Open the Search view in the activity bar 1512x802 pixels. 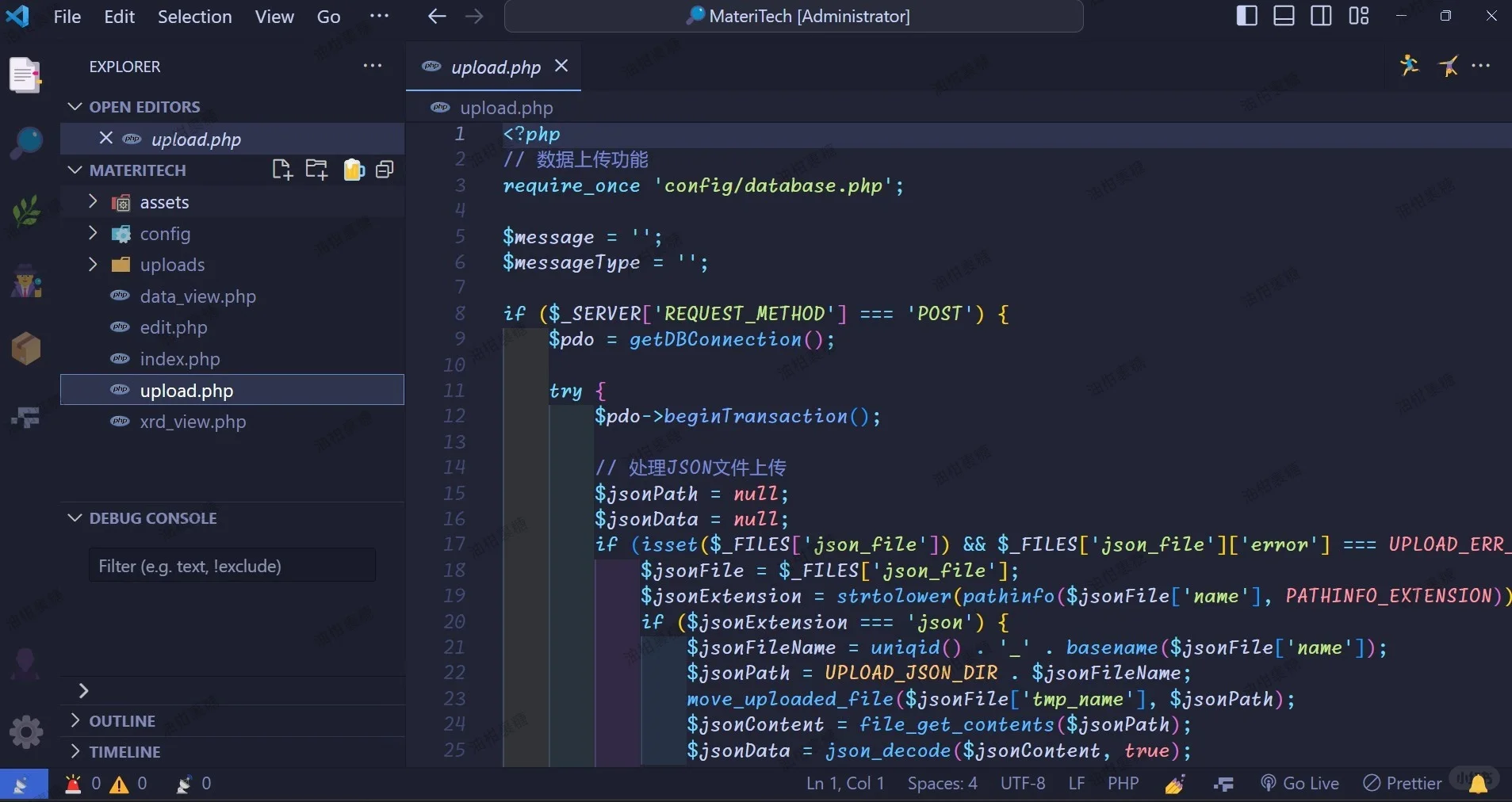coord(25,143)
